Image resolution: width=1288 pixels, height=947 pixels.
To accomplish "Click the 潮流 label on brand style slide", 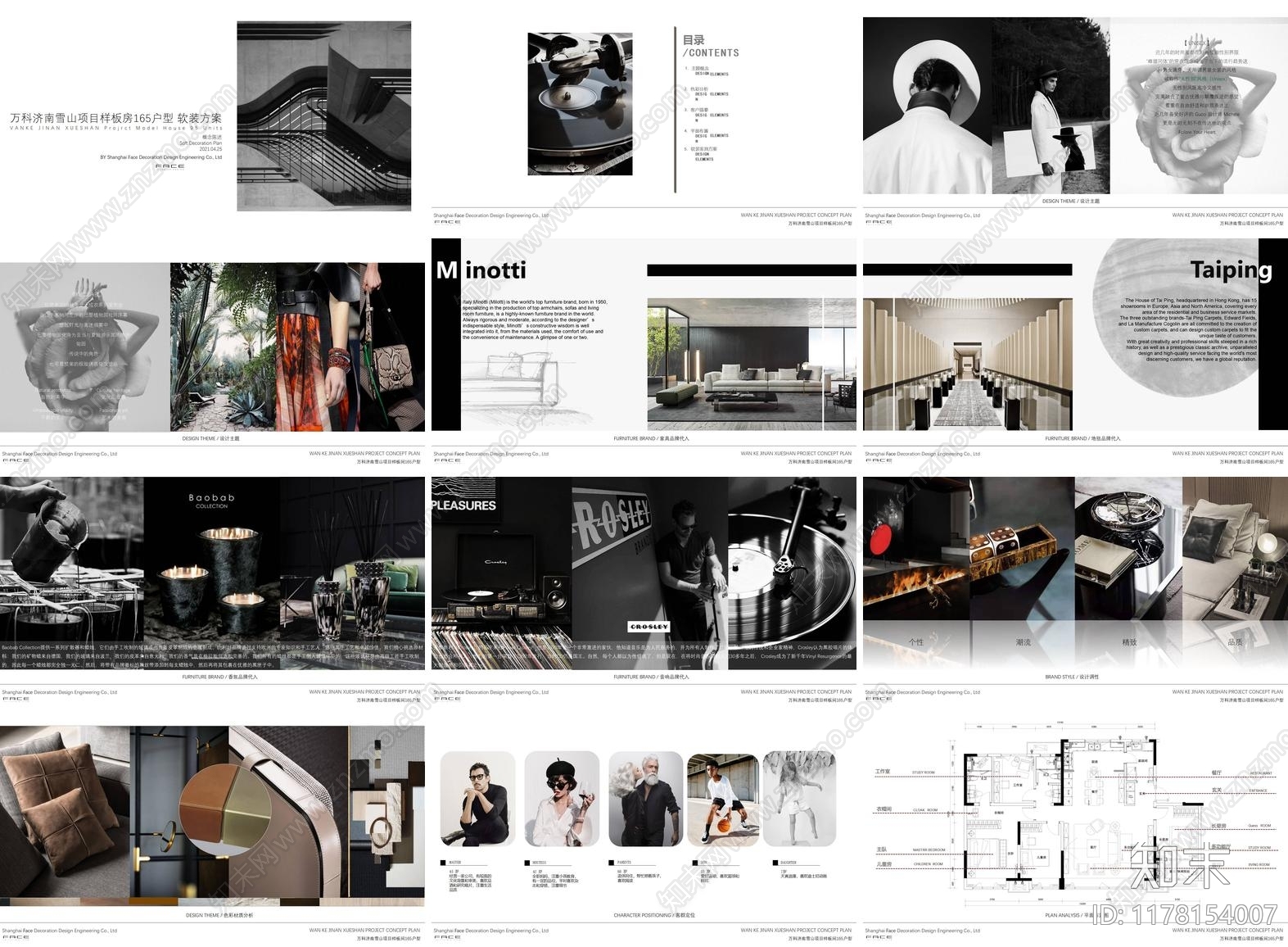I will tap(1023, 642).
